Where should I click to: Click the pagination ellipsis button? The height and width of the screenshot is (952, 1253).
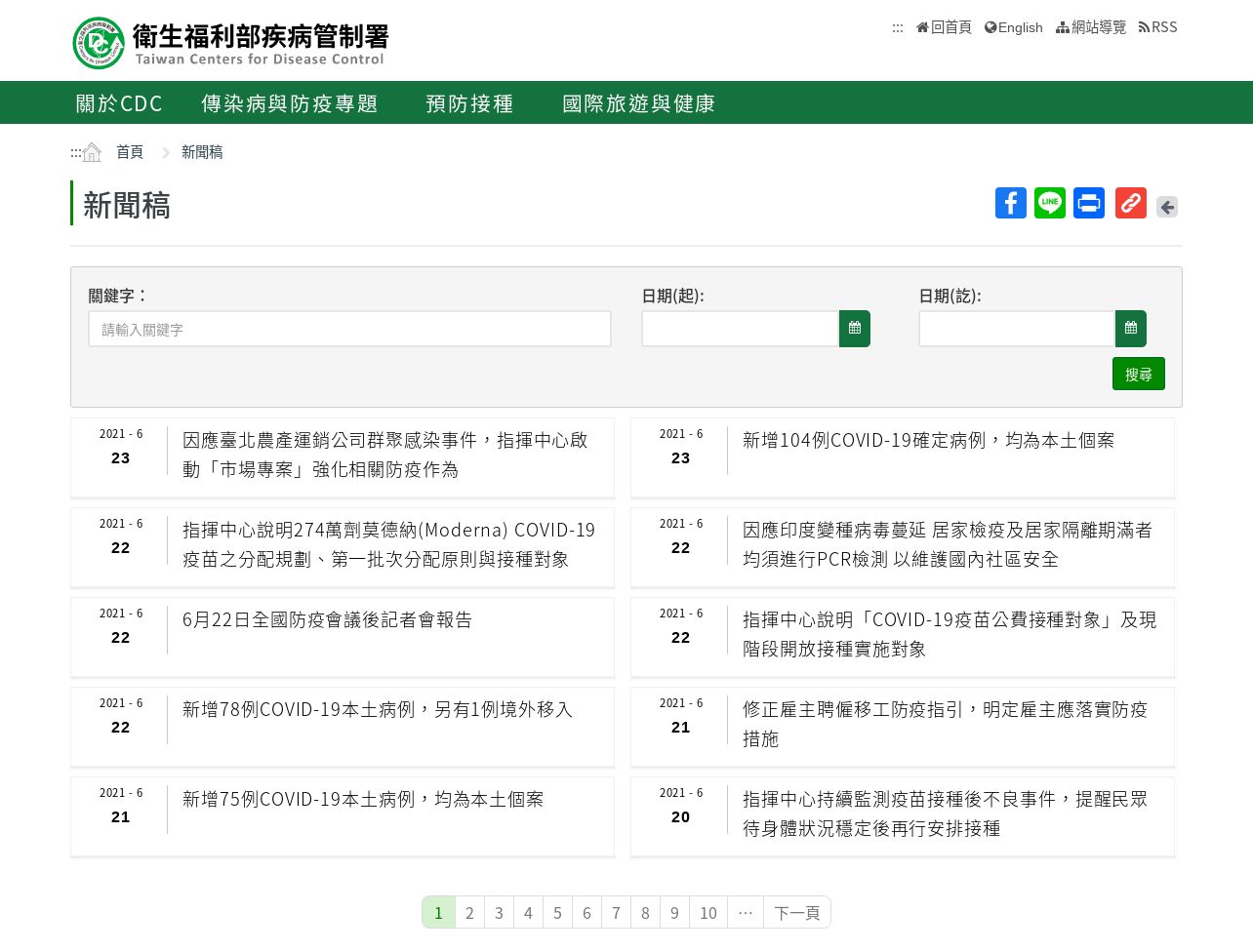[746, 912]
